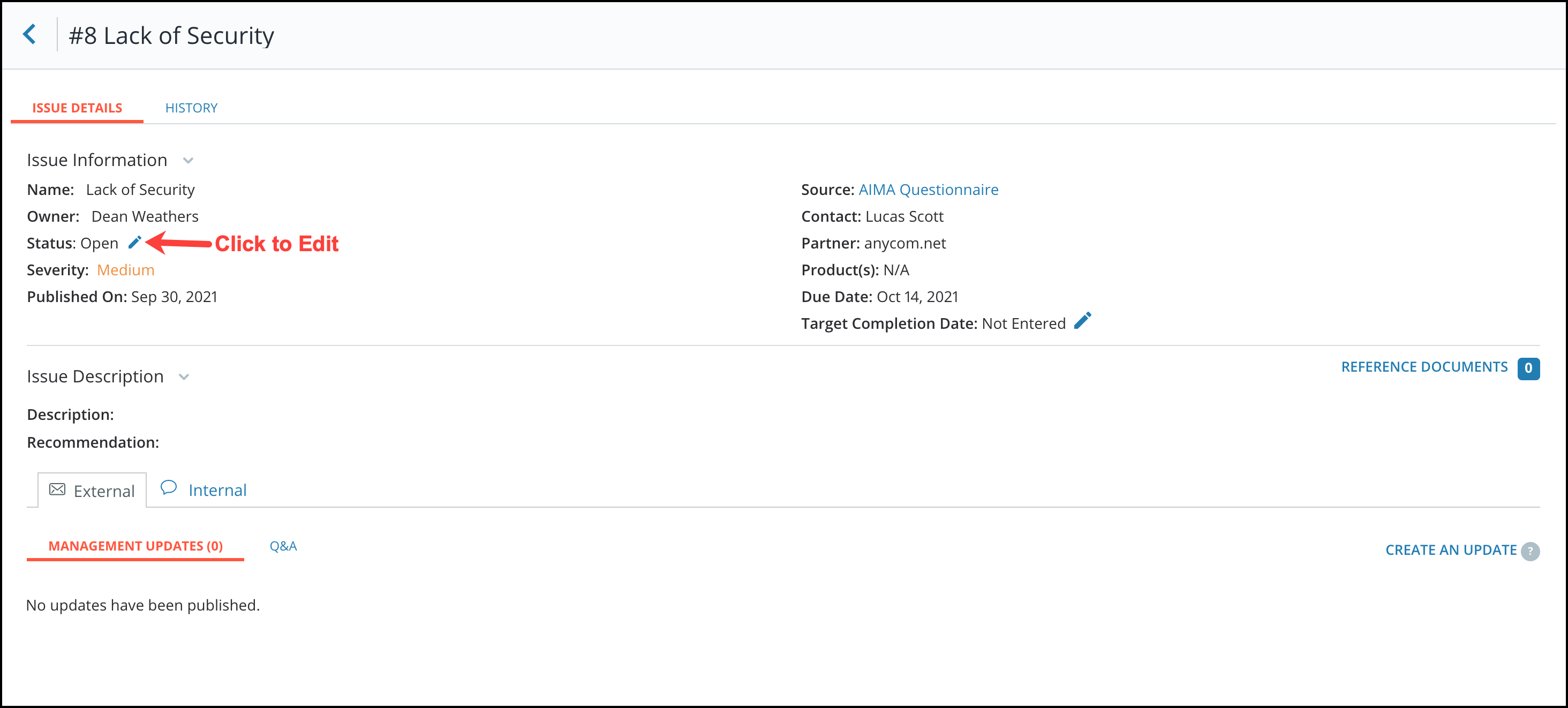Click the Not Entered target date value
This screenshot has width=1568, height=708.
pos(1023,324)
